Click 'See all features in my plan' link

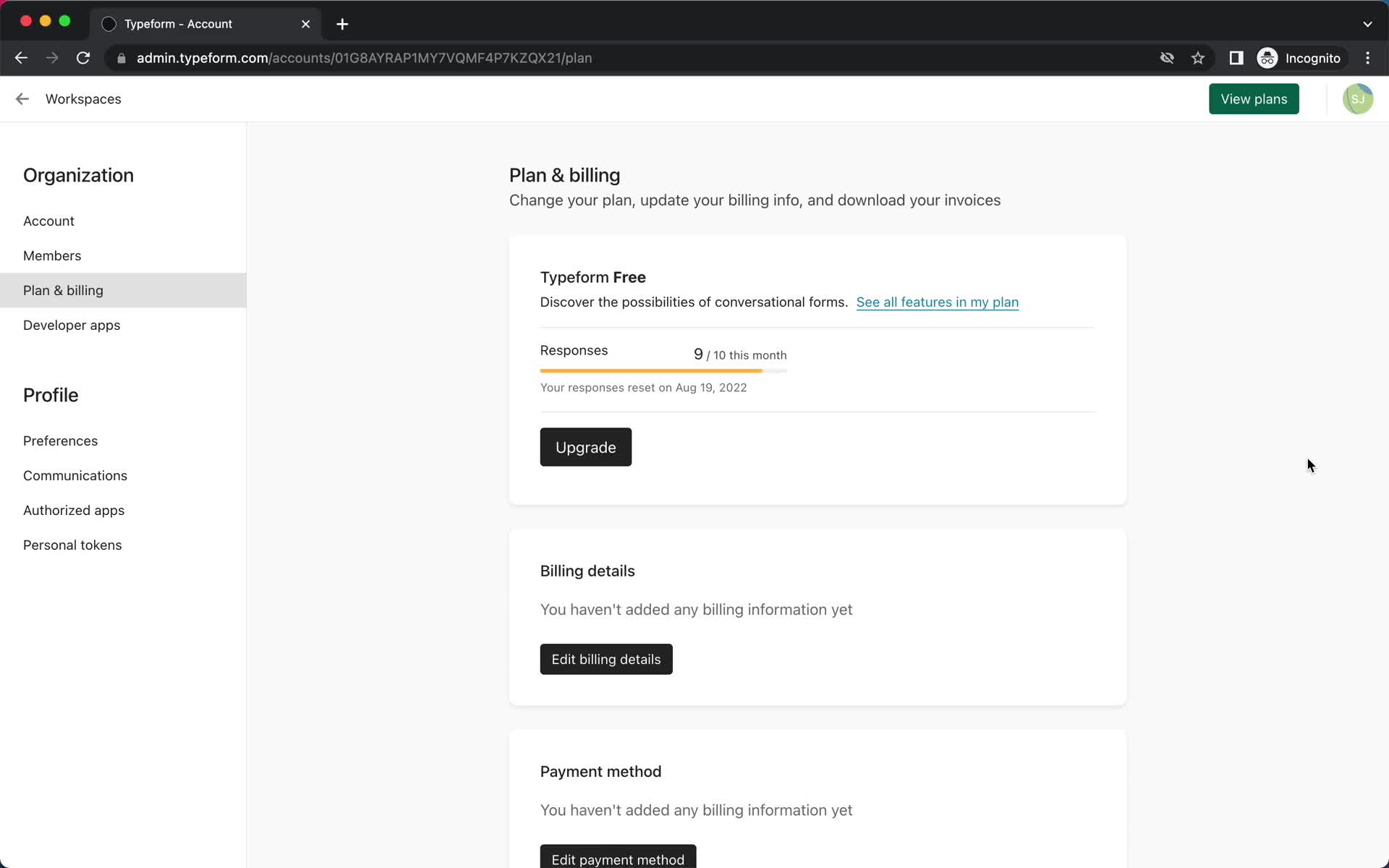point(937,302)
